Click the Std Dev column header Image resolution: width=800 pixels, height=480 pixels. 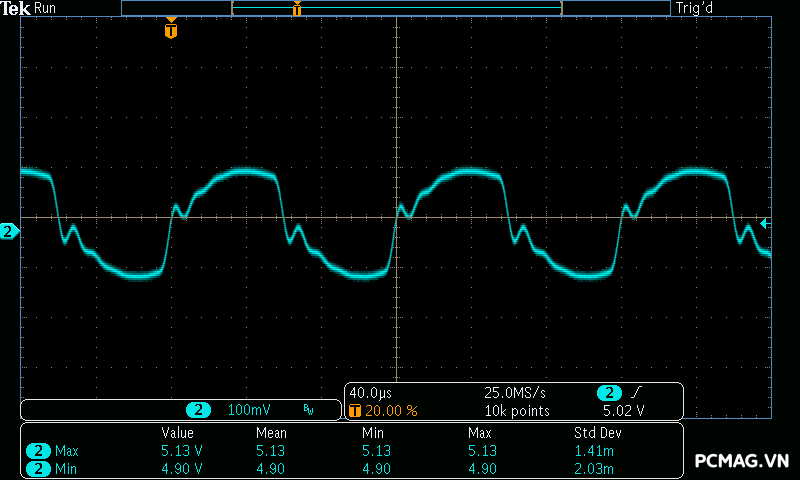point(596,433)
